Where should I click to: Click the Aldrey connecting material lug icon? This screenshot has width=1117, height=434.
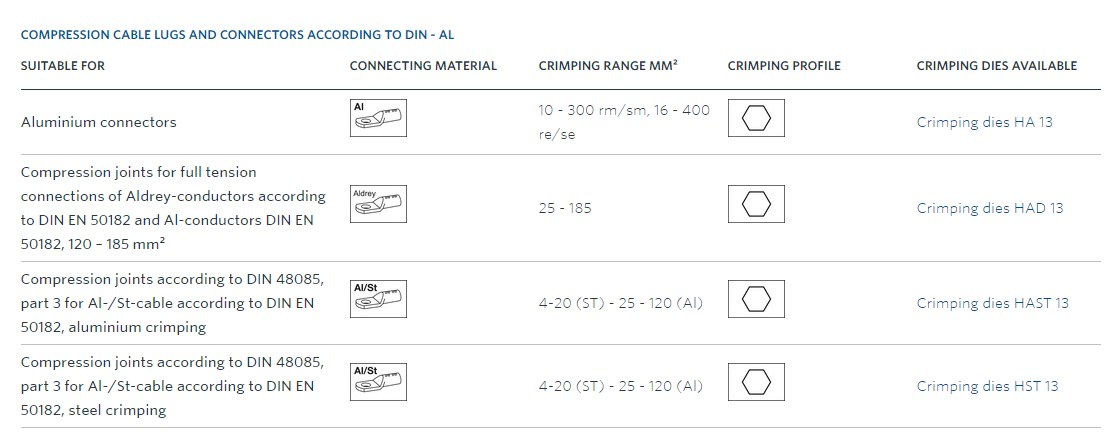pos(379,204)
